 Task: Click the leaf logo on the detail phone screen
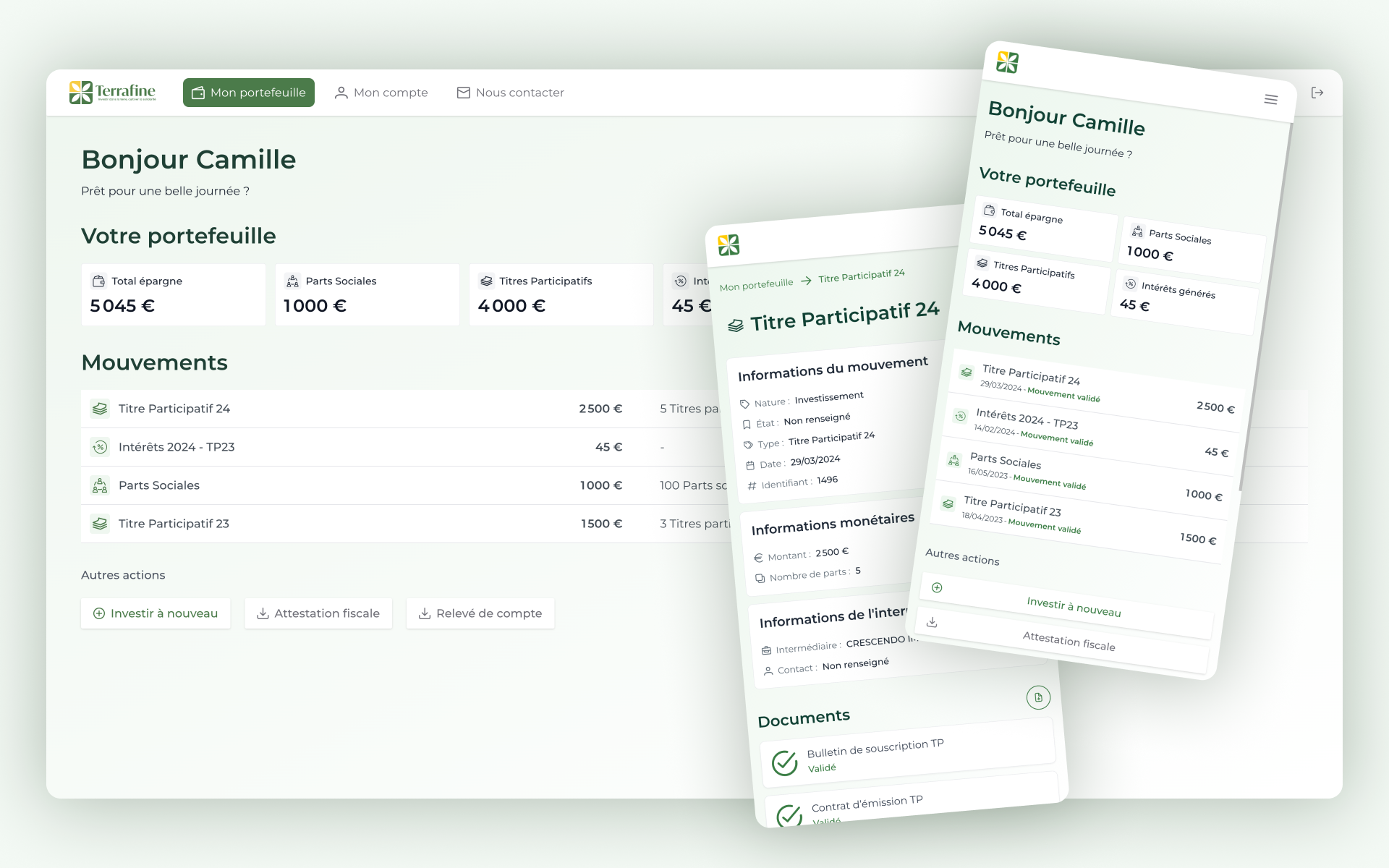coord(729,245)
